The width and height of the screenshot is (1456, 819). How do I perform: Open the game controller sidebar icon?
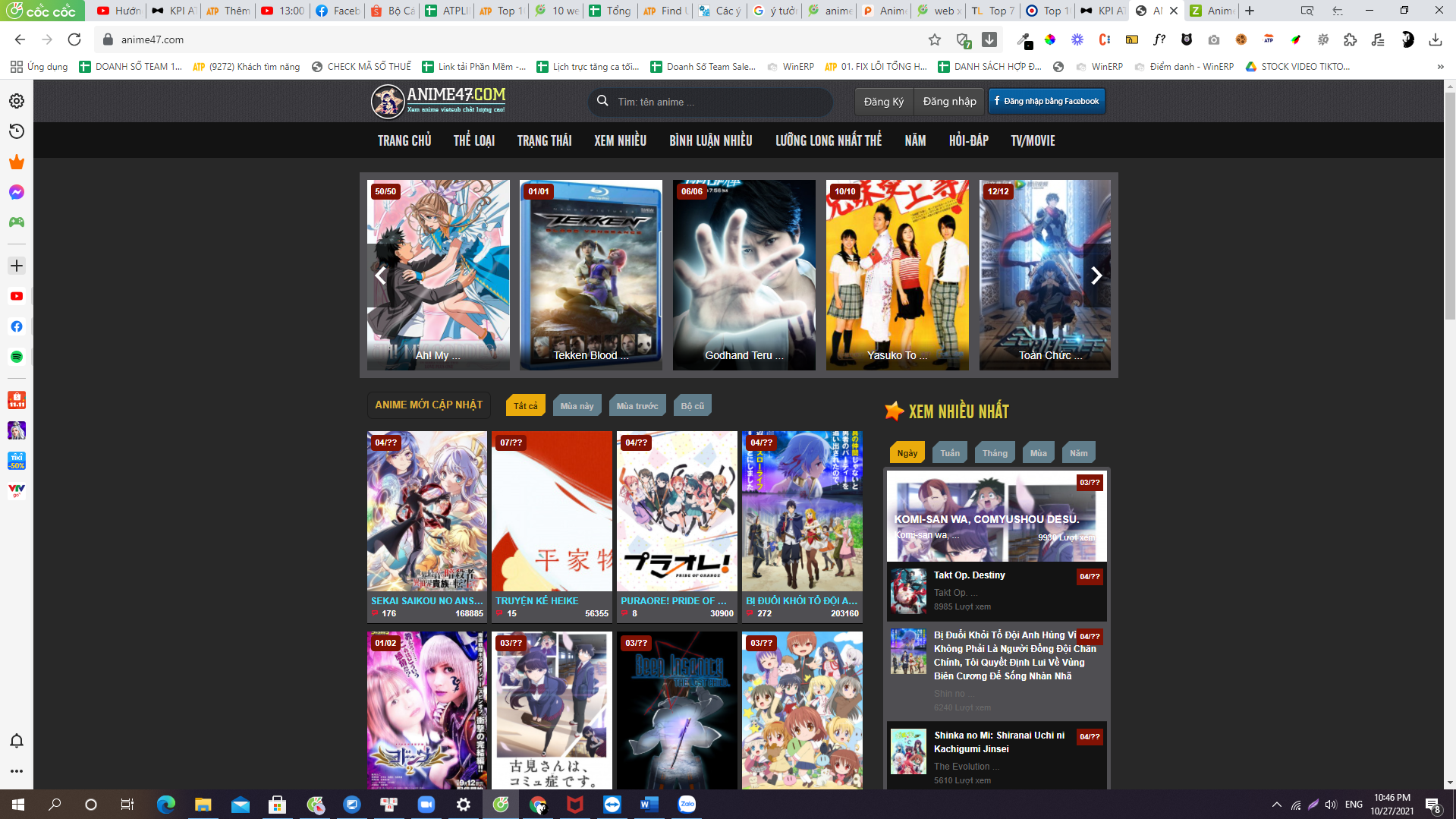coord(17,222)
